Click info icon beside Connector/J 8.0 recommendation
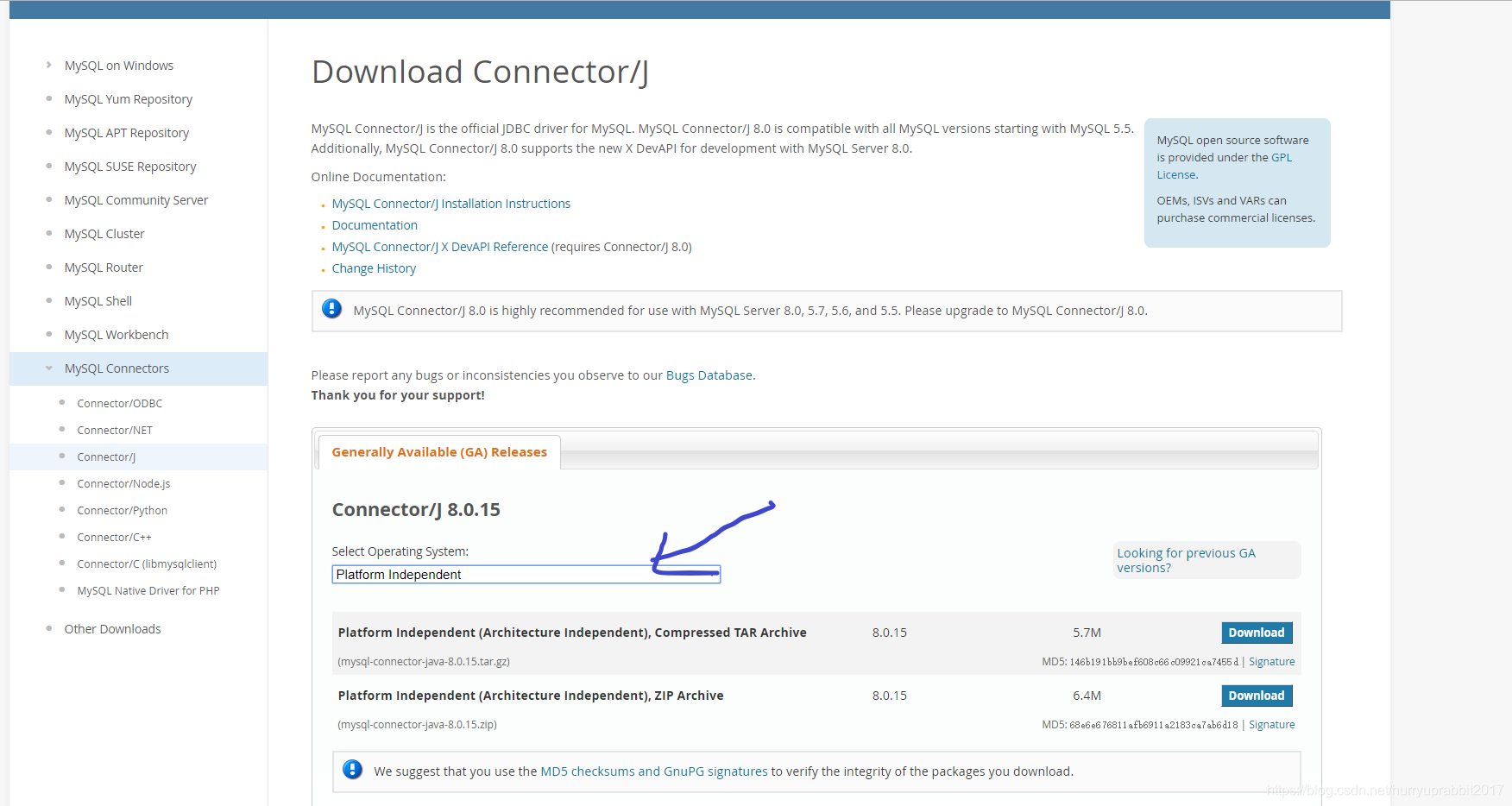This screenshot has height=806, width=1512. point(331,308)
